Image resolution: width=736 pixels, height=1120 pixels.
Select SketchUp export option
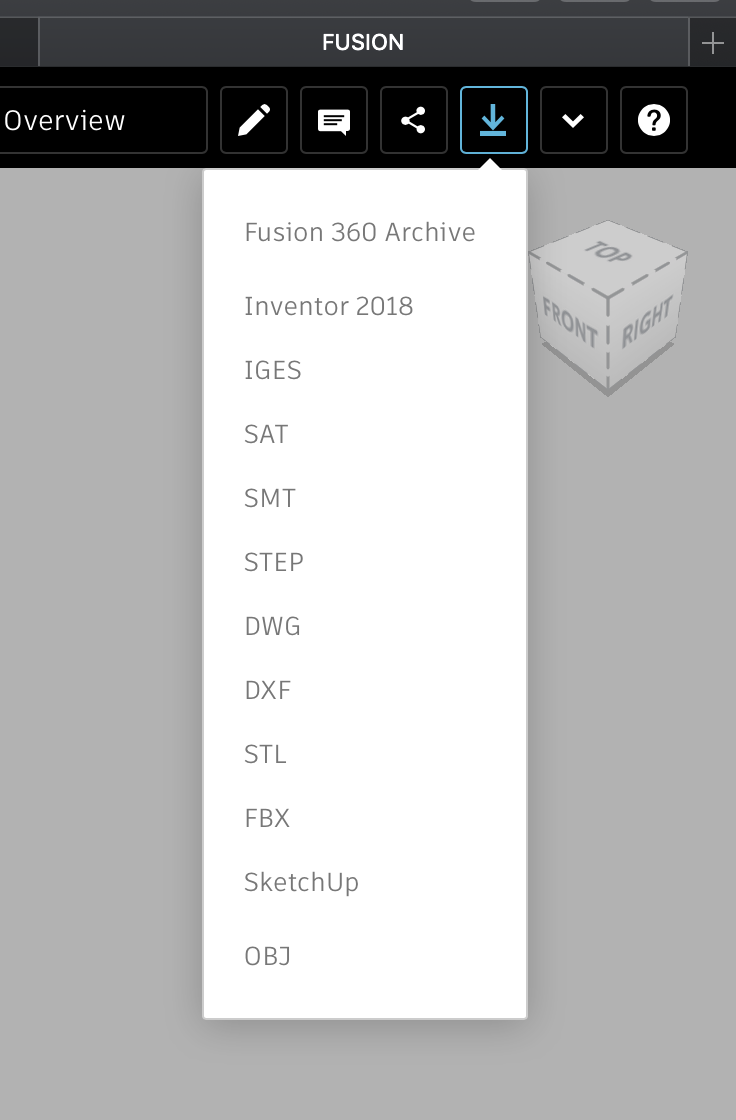click(301, 881)
